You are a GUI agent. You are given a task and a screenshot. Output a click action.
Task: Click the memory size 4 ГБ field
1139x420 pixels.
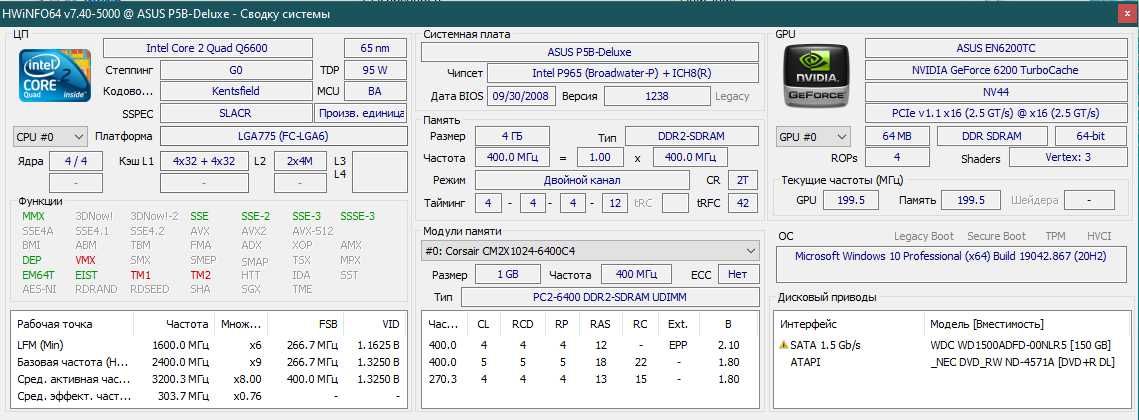(512, 136)
